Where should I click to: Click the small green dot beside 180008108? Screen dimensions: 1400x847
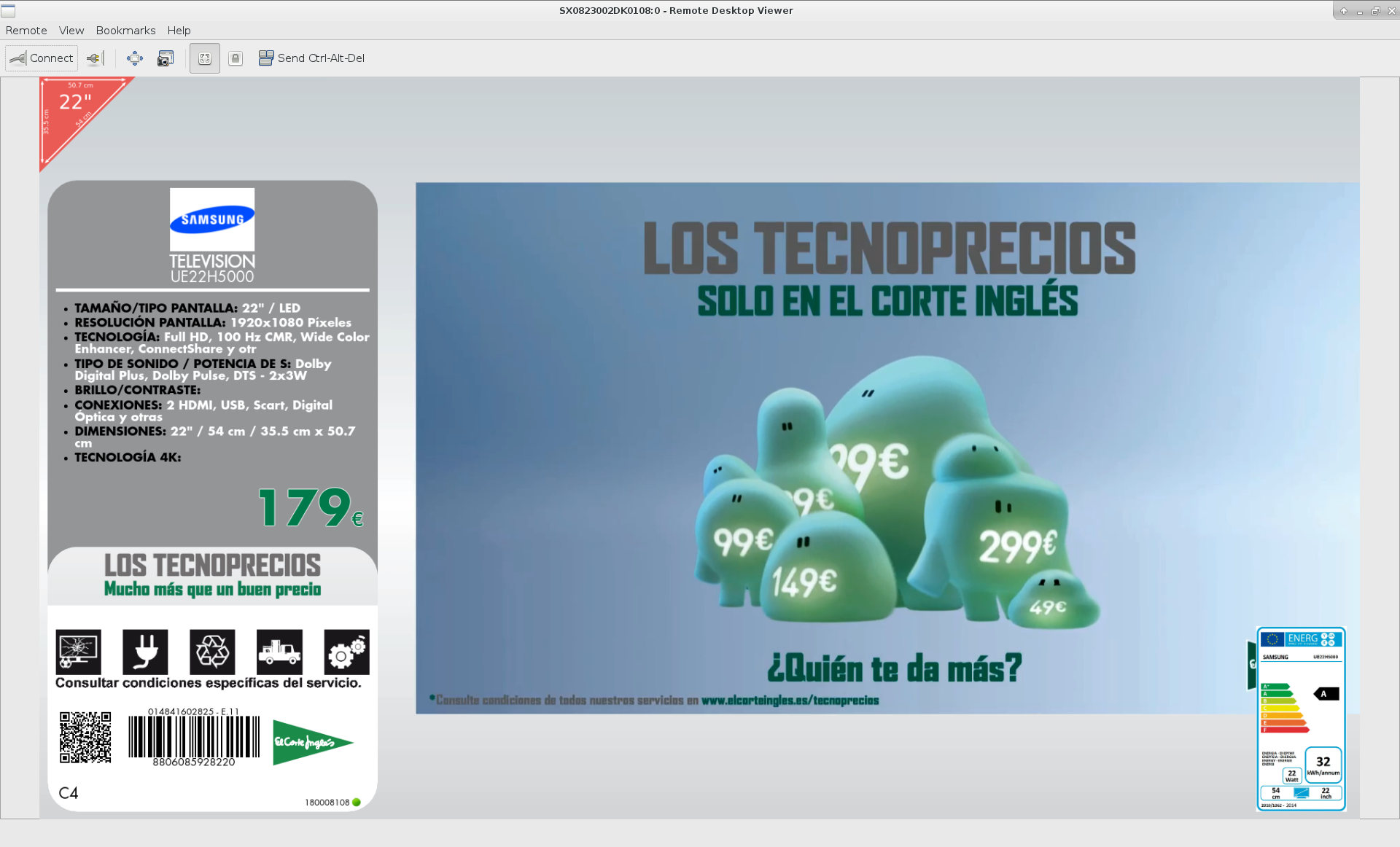click(x=357, y=803)
